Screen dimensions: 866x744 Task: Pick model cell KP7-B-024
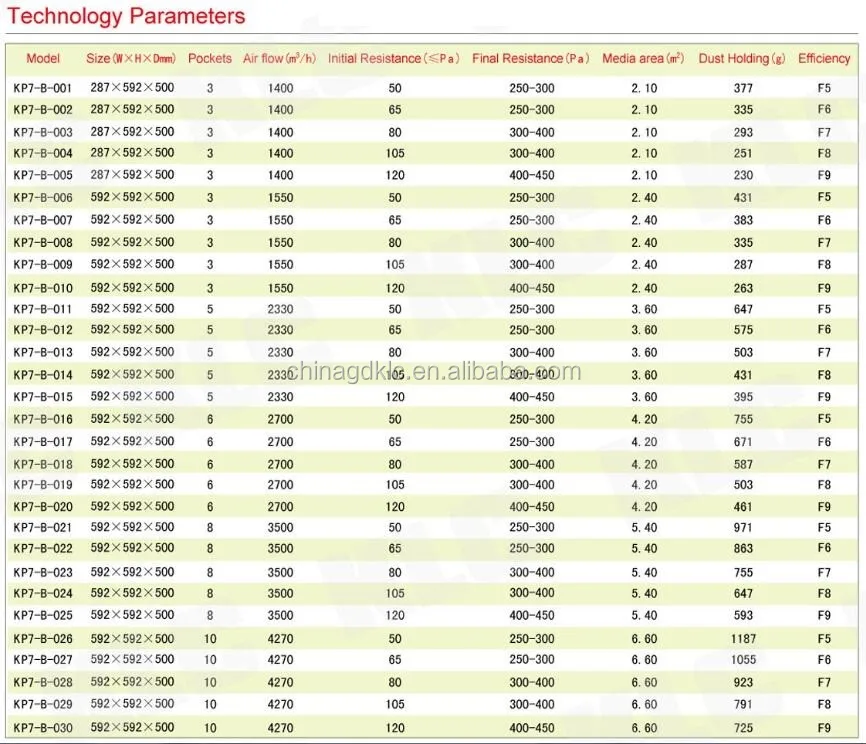[x=43, y=594]
